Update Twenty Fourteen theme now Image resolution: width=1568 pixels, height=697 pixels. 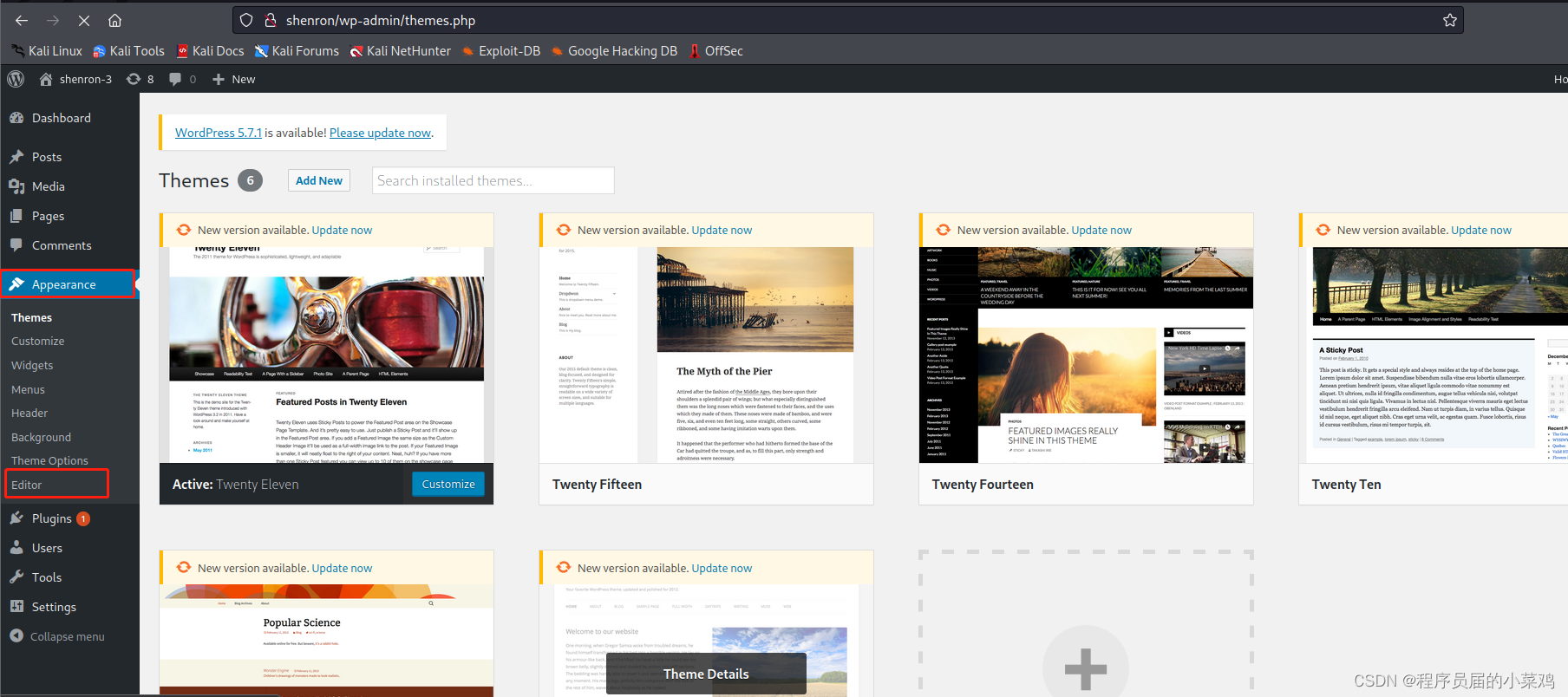tap(1101, 230)
